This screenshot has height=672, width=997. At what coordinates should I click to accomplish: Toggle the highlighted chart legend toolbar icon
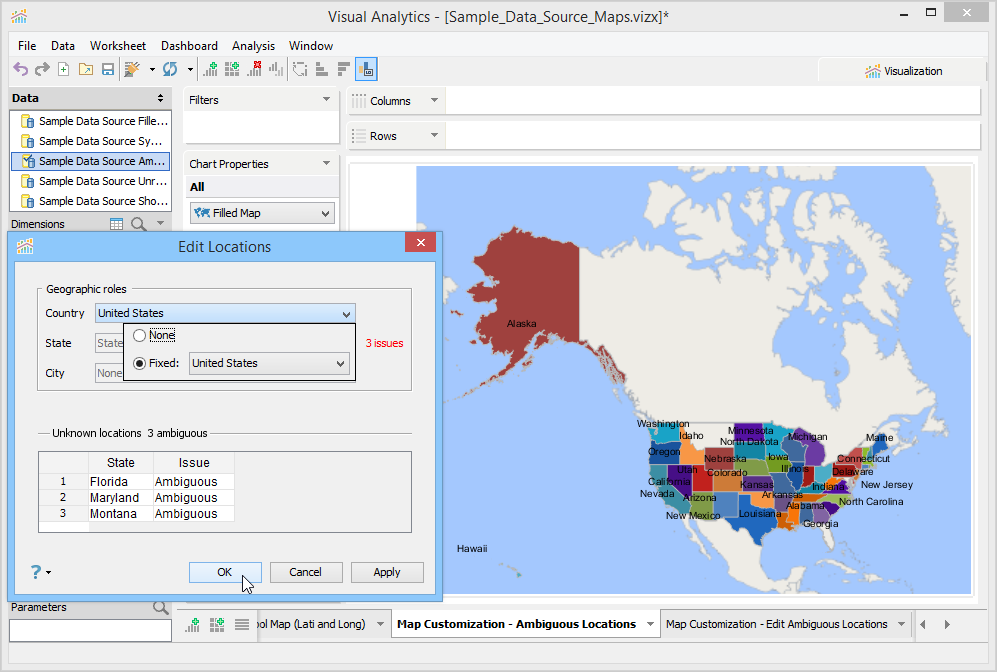tap(366, 69)
